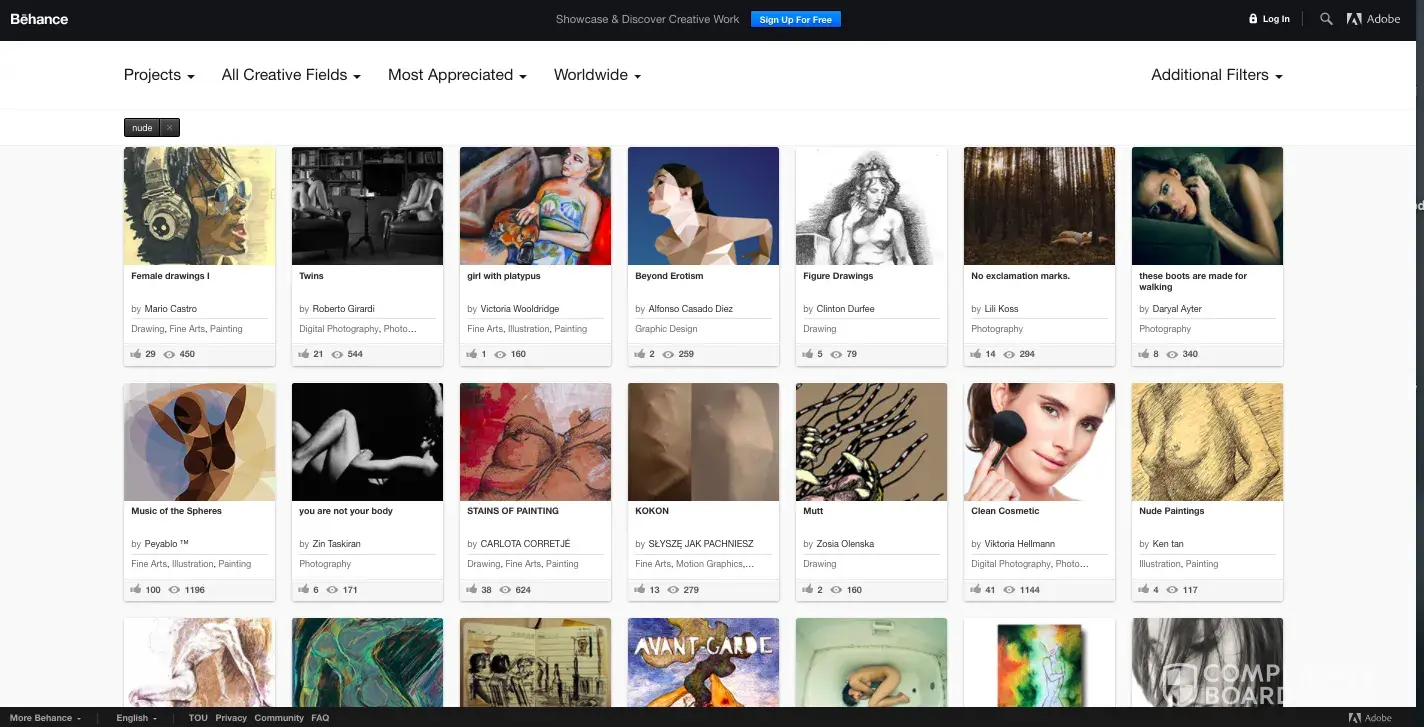Image resolution: width=1424 pixels, height=727 pixels.
Task: Click thumbs-up icon on Nude Paintings card
Action: tap(1144, 590)
